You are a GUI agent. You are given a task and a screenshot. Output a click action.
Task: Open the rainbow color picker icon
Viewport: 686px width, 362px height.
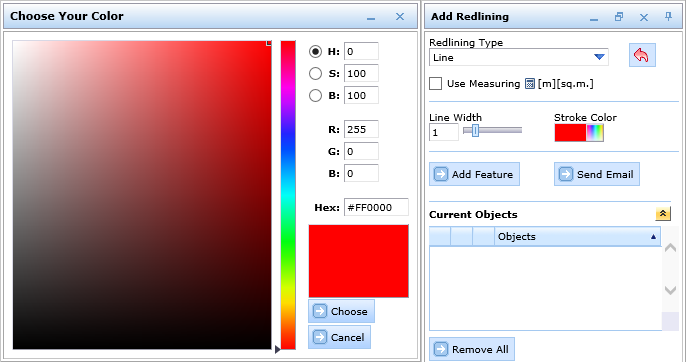tap(595, 133)
